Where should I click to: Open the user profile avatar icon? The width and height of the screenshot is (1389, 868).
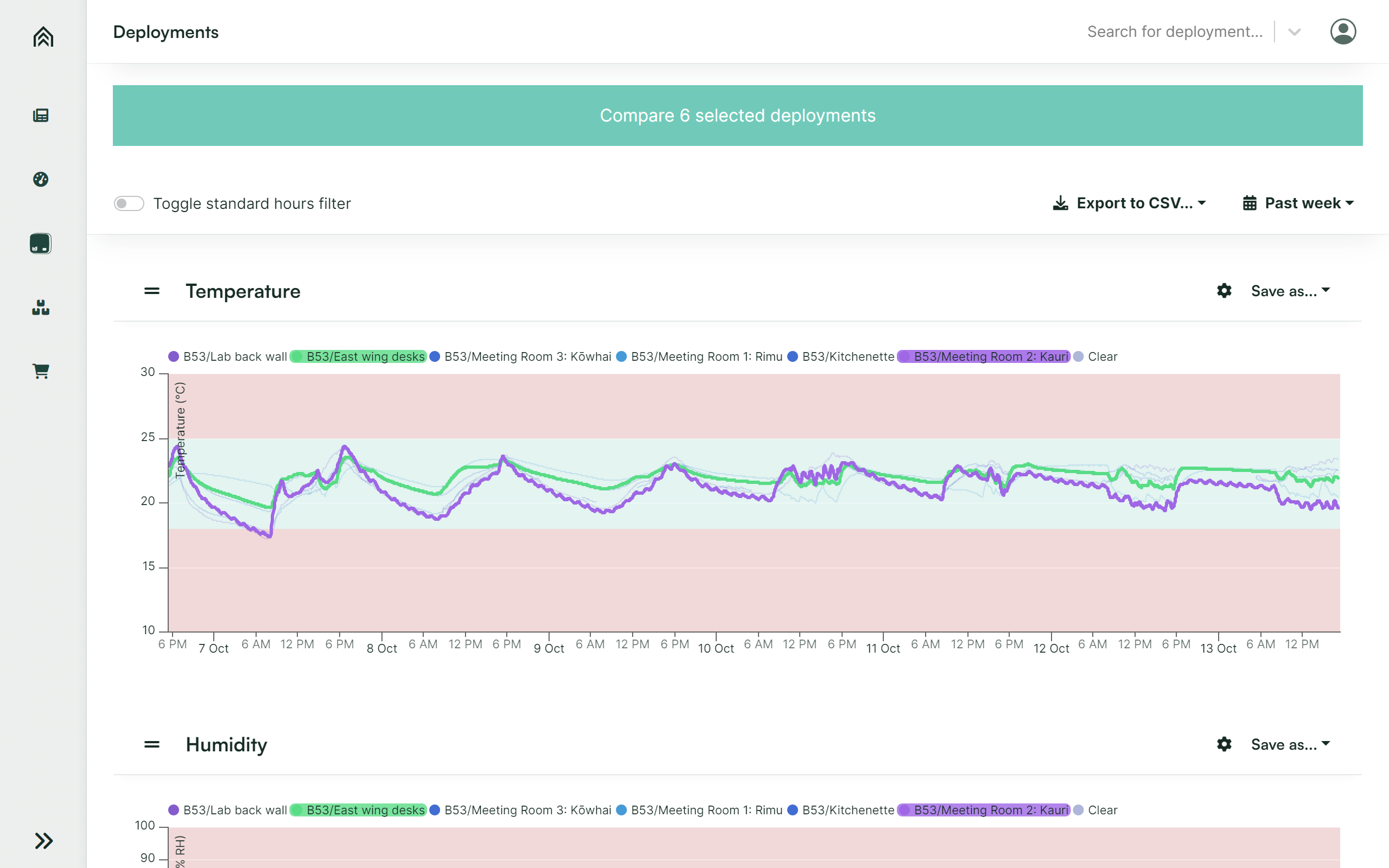tap(1342, 31)
